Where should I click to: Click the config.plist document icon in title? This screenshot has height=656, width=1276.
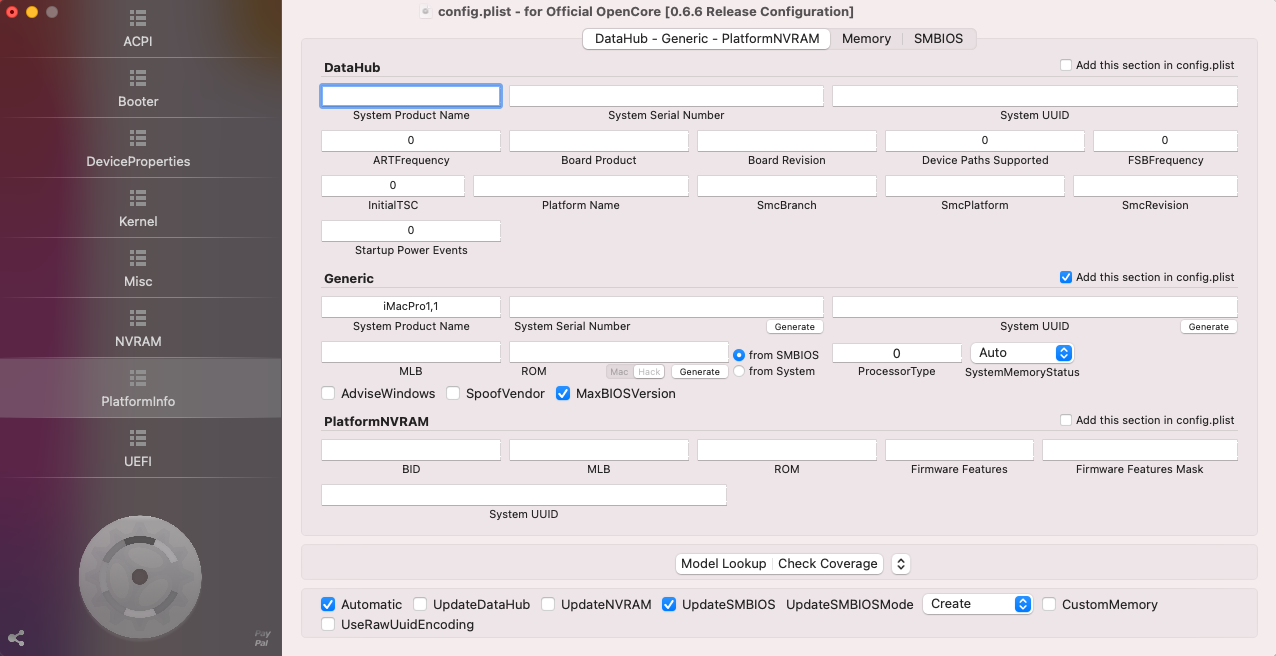pos(426,12)
